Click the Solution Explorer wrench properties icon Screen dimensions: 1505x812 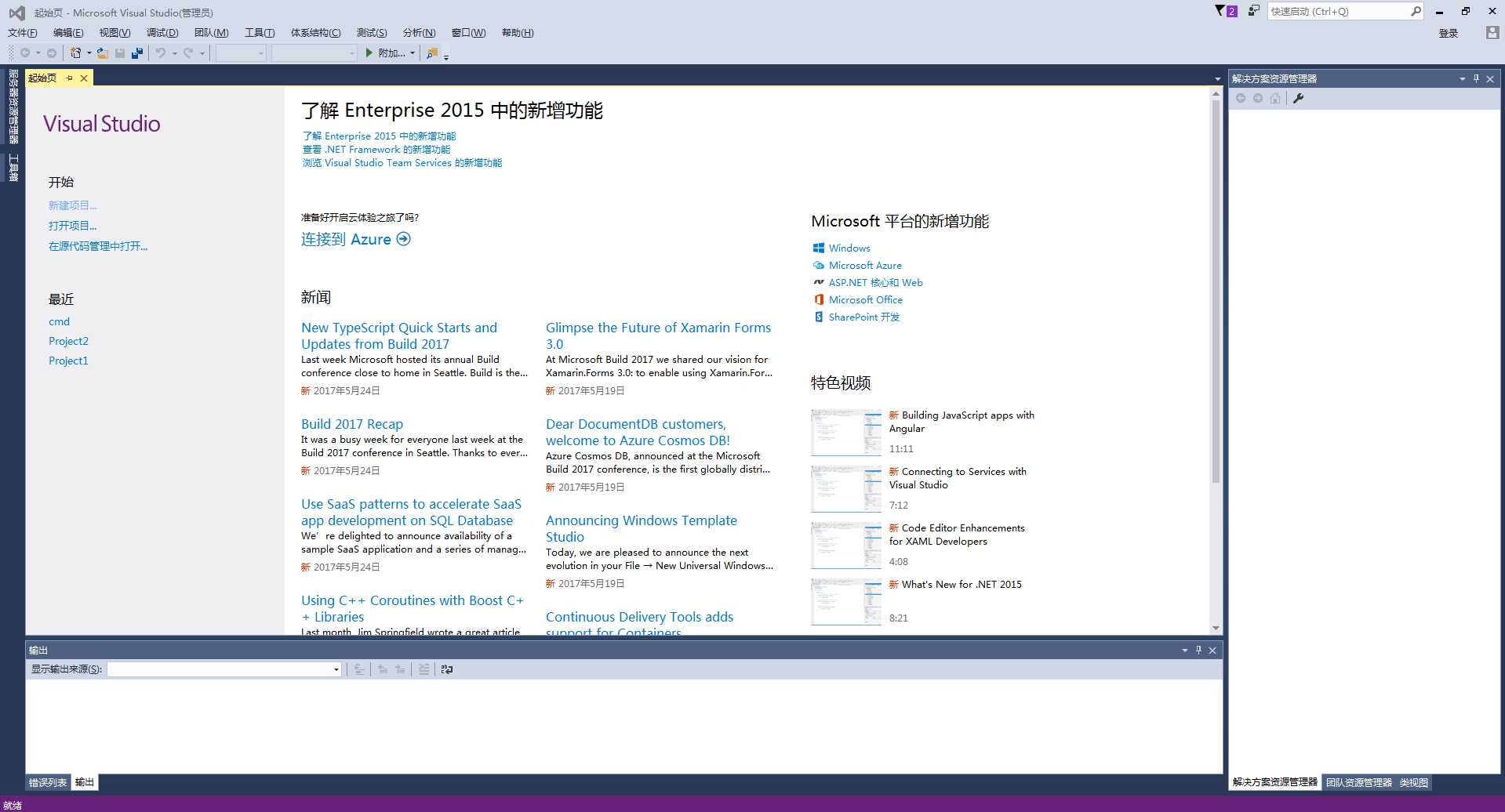click(1299, 98)
